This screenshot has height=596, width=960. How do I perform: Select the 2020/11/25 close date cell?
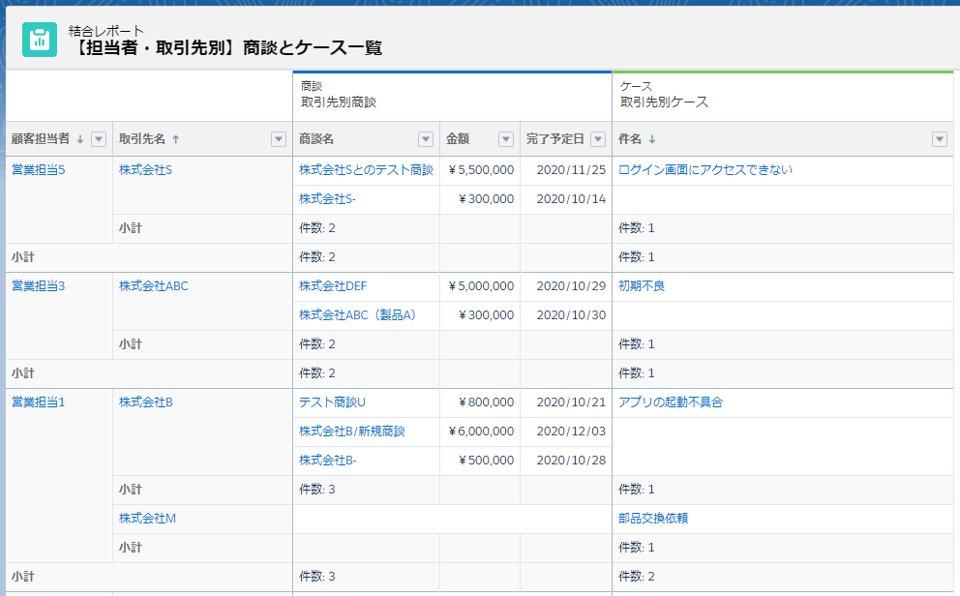coord(566,170)
